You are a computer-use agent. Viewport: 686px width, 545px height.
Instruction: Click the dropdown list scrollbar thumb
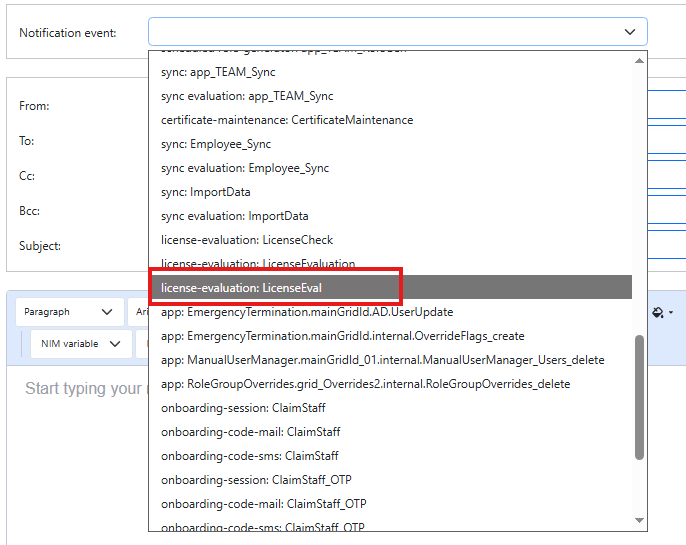(x=639, y=397)
